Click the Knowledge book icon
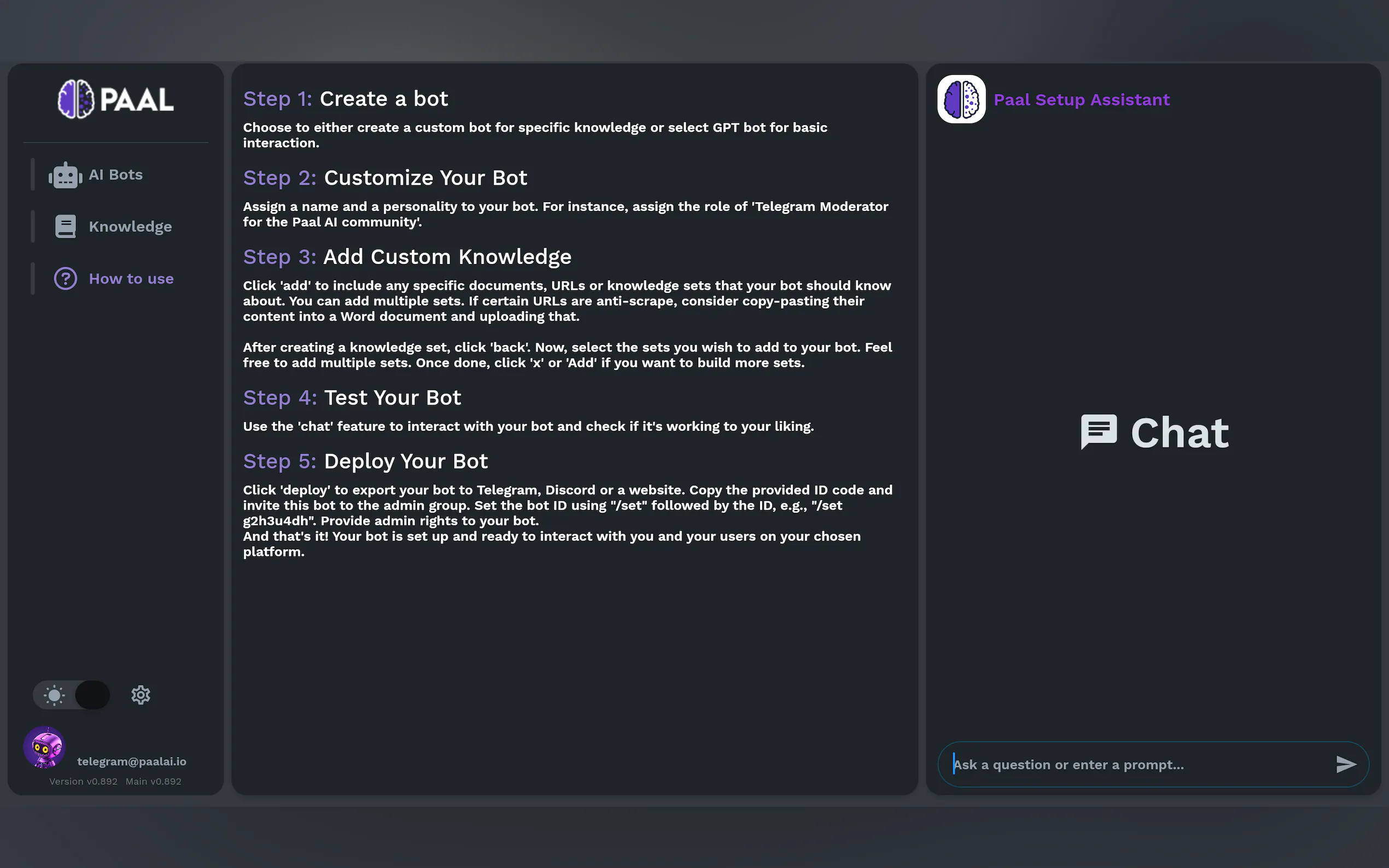 pyautogui.click(x=66, y=227)
